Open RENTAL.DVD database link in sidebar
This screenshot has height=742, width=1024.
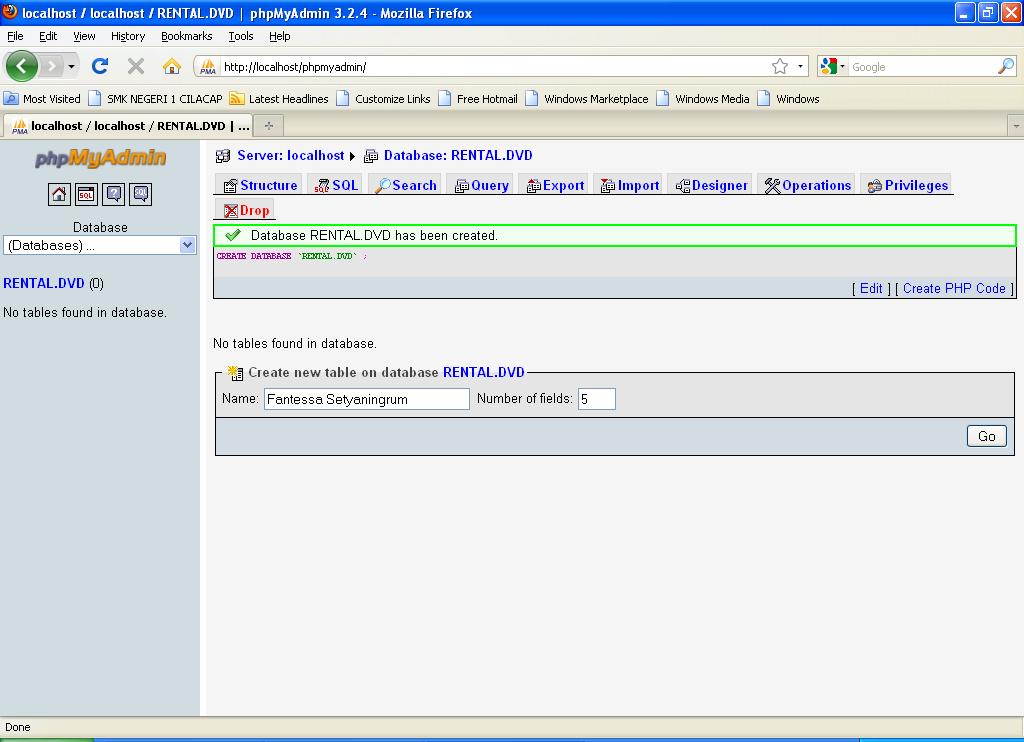pos(44,283)
